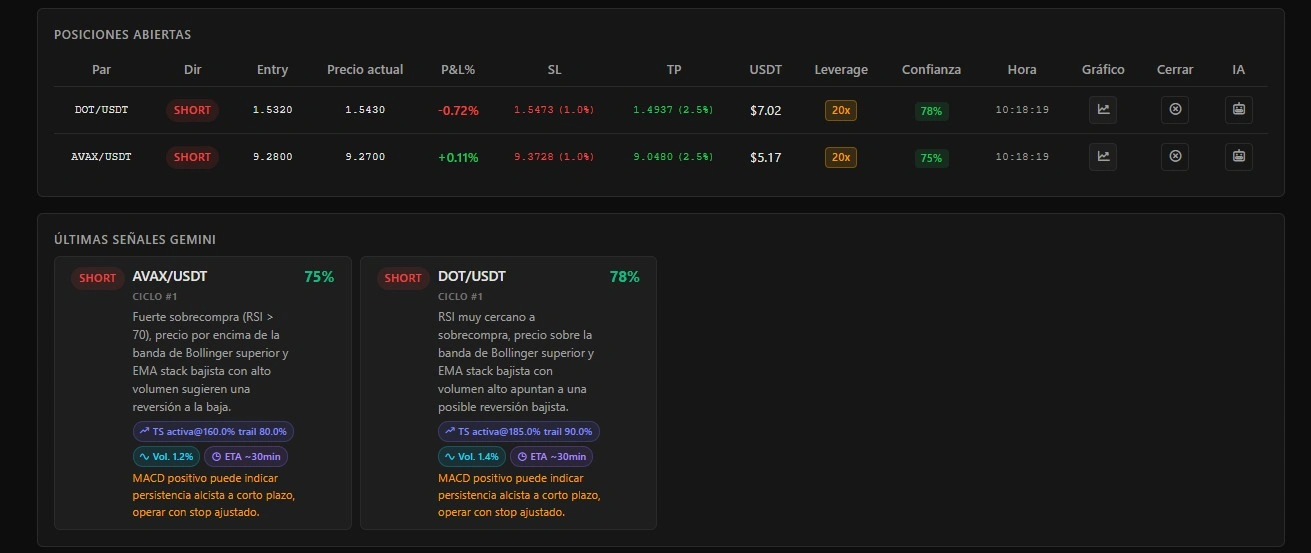Click the Vol. 1.4% tag

tap(472, 456)
